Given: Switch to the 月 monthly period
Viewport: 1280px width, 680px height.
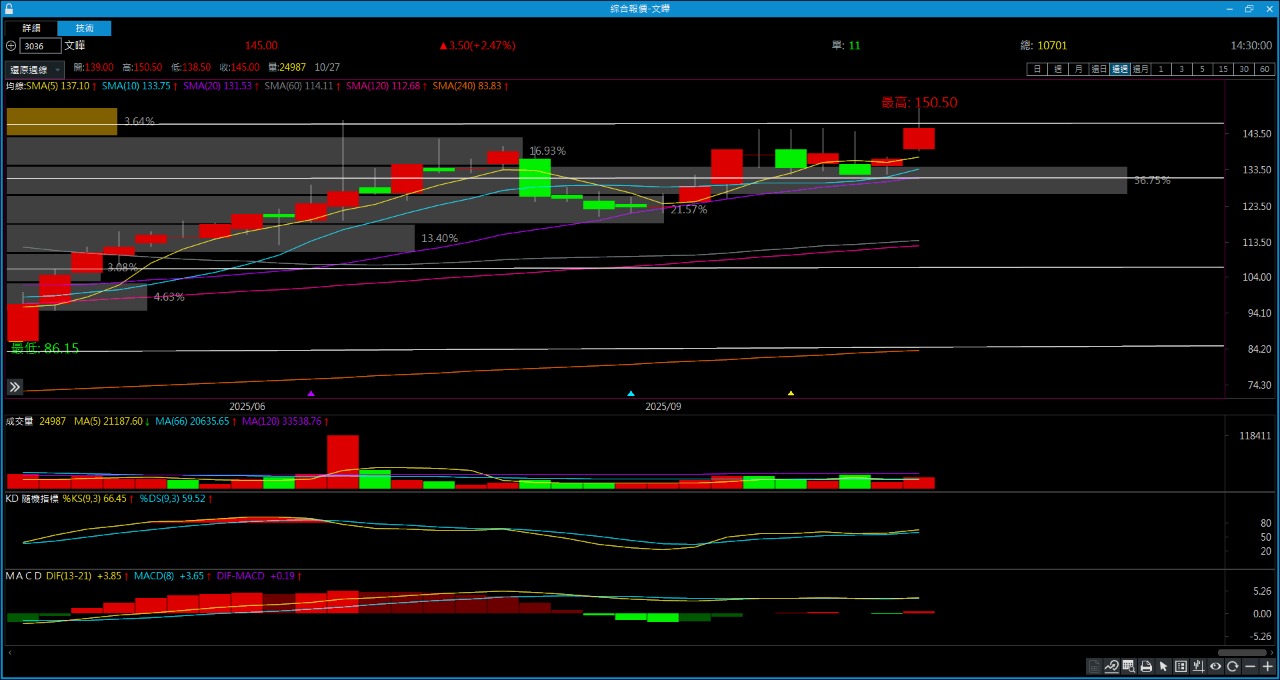Looking at the screenshot, I should [1077, 69].
